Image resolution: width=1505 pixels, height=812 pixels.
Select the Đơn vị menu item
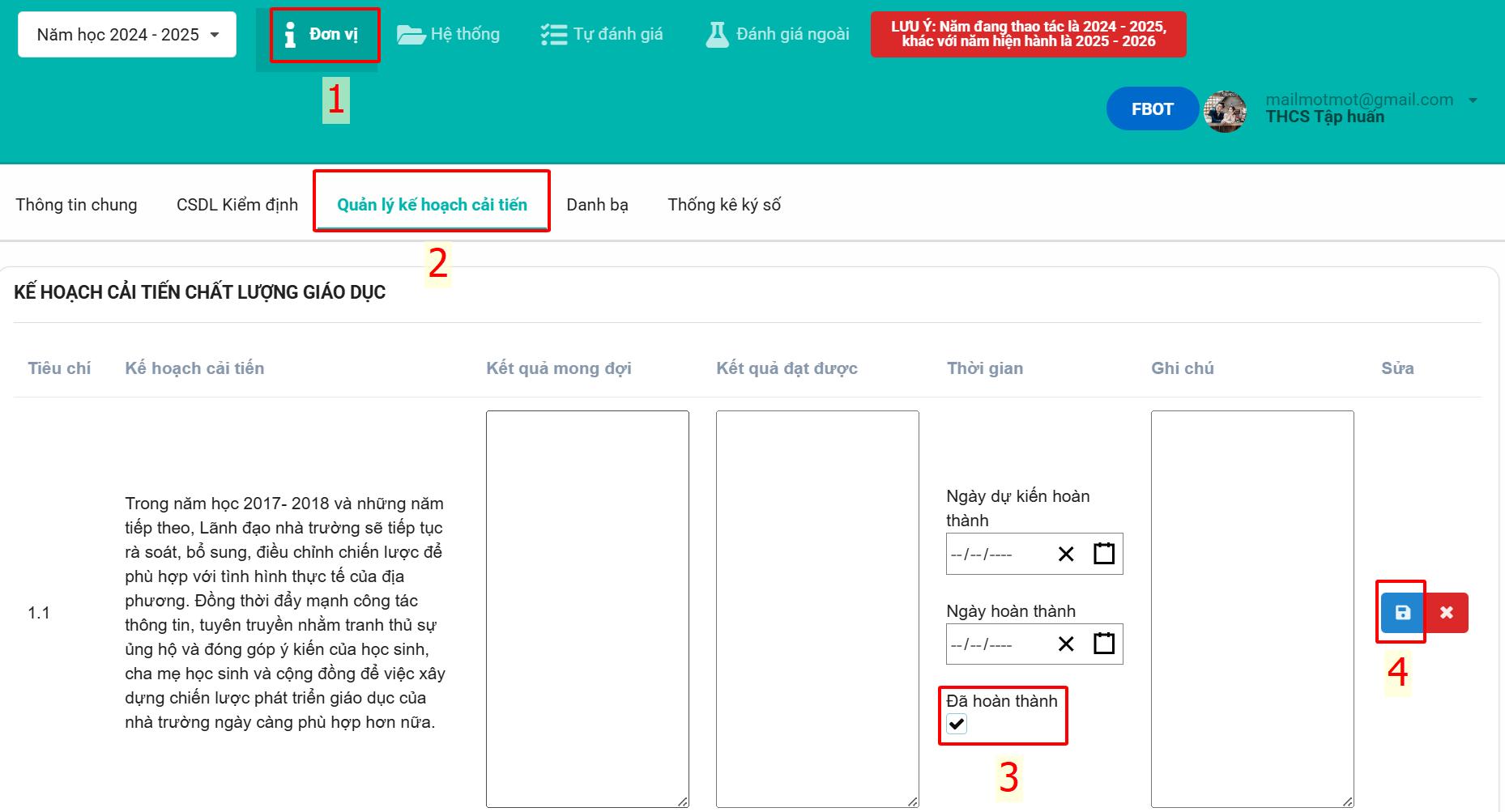point(324,35)
